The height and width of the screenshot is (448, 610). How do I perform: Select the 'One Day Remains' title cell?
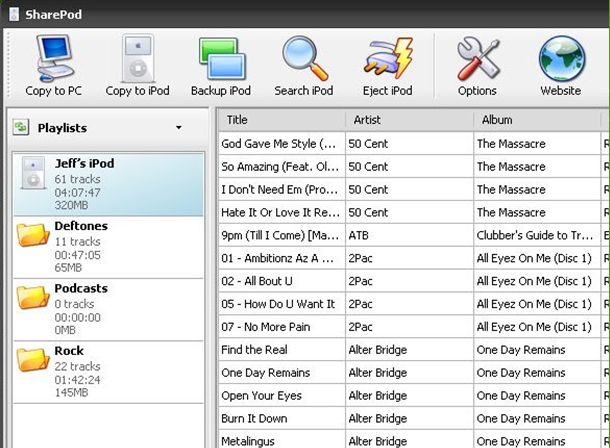click(282, 373)
